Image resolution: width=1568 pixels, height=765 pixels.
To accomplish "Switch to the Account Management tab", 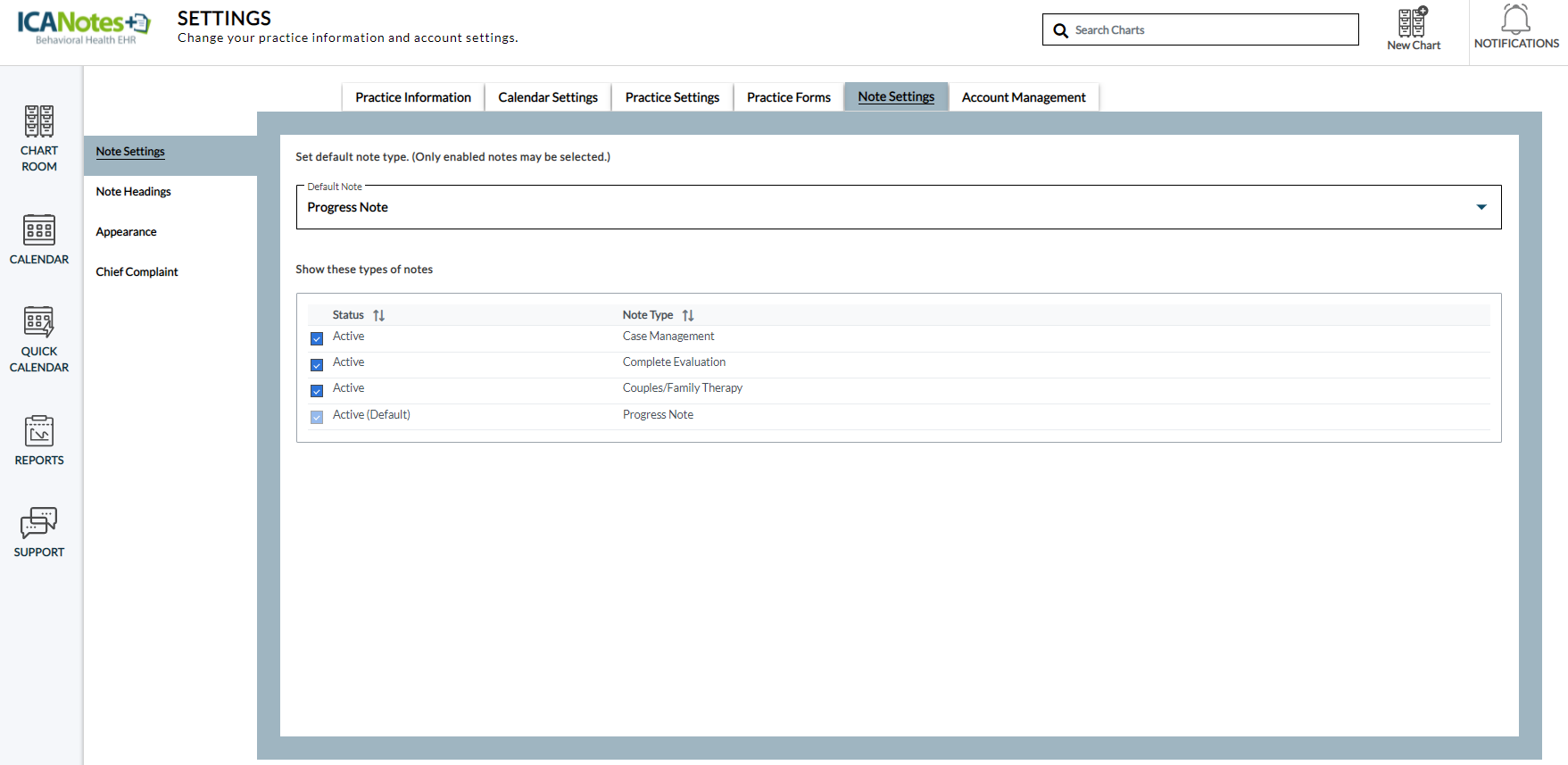I will tap(1024, 97).
